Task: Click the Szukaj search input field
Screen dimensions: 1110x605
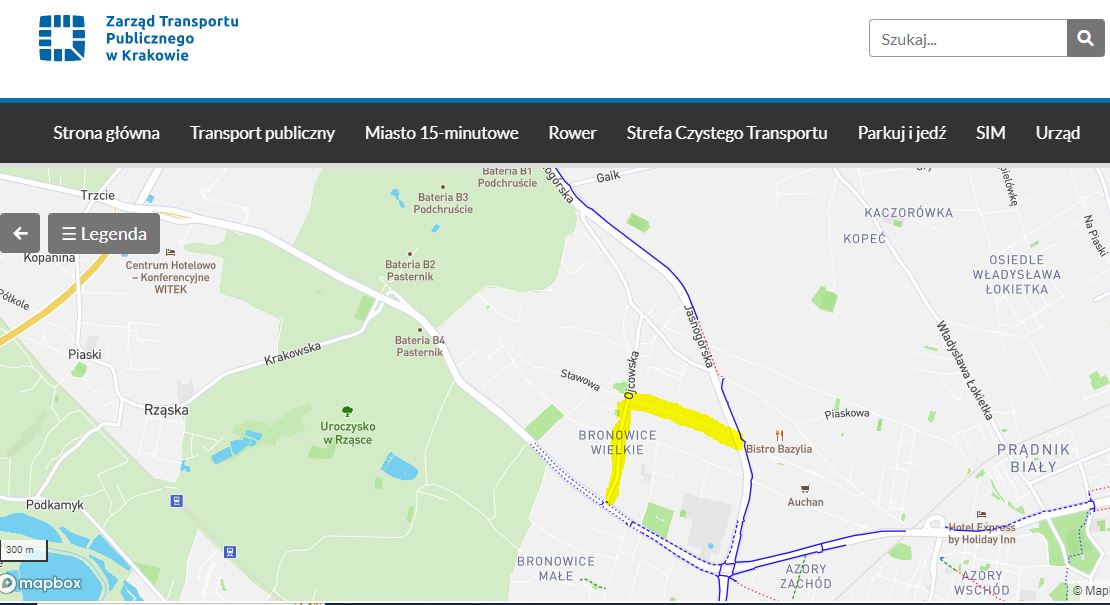Action: (x=968, y=38)
